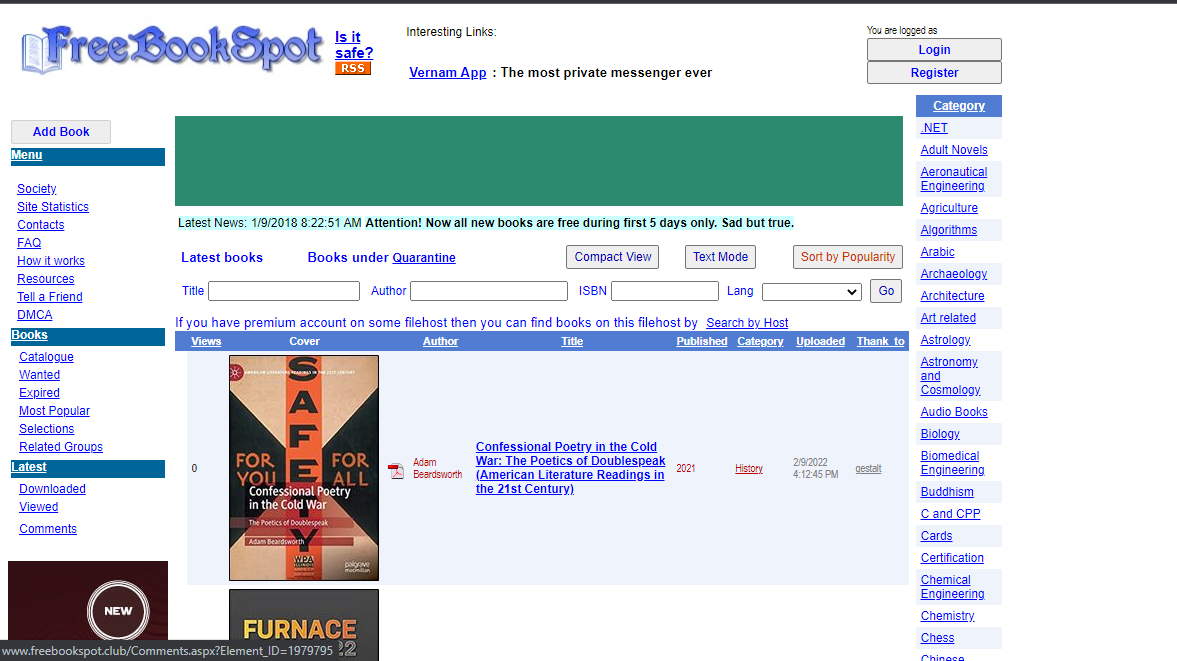Click the Add Book button
Viewport: 1177px width, 661px height.
point(61,132)
